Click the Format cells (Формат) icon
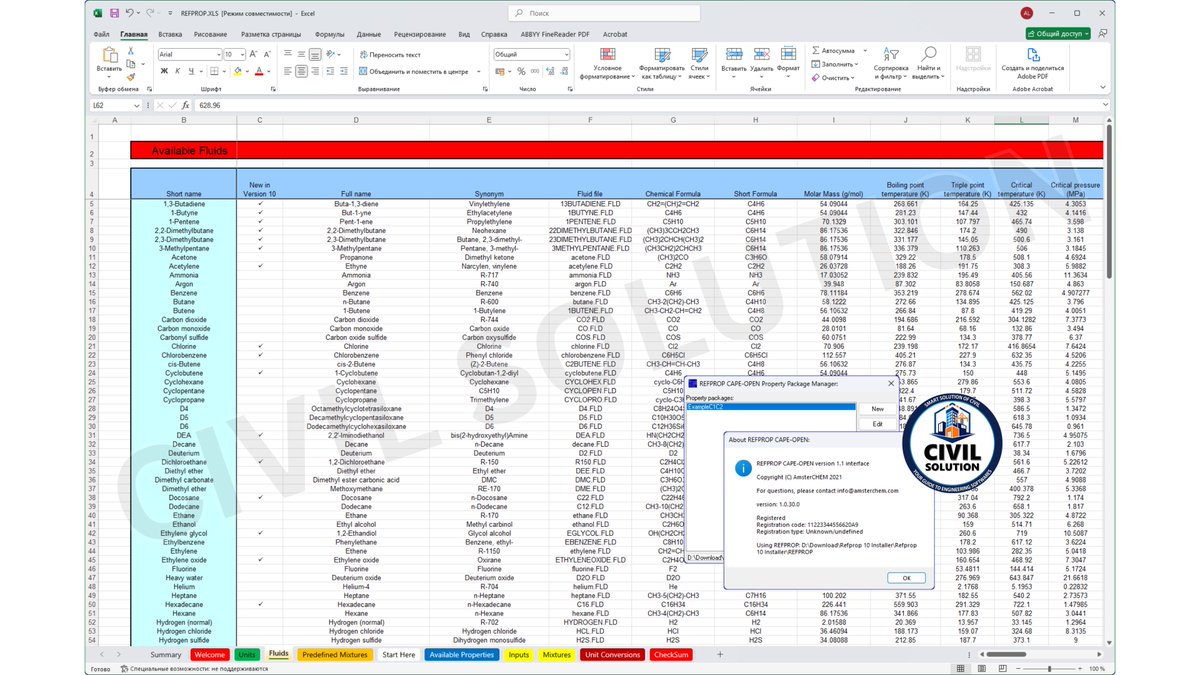The width and height of the screenshot is (1200, 675). coord(788,53)
